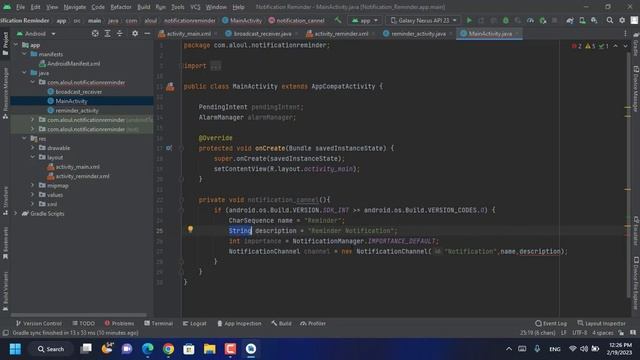Viewport: 640px width, 360px height.
Task: Open the Android project view dropdown
Action: tap(36, 33)
